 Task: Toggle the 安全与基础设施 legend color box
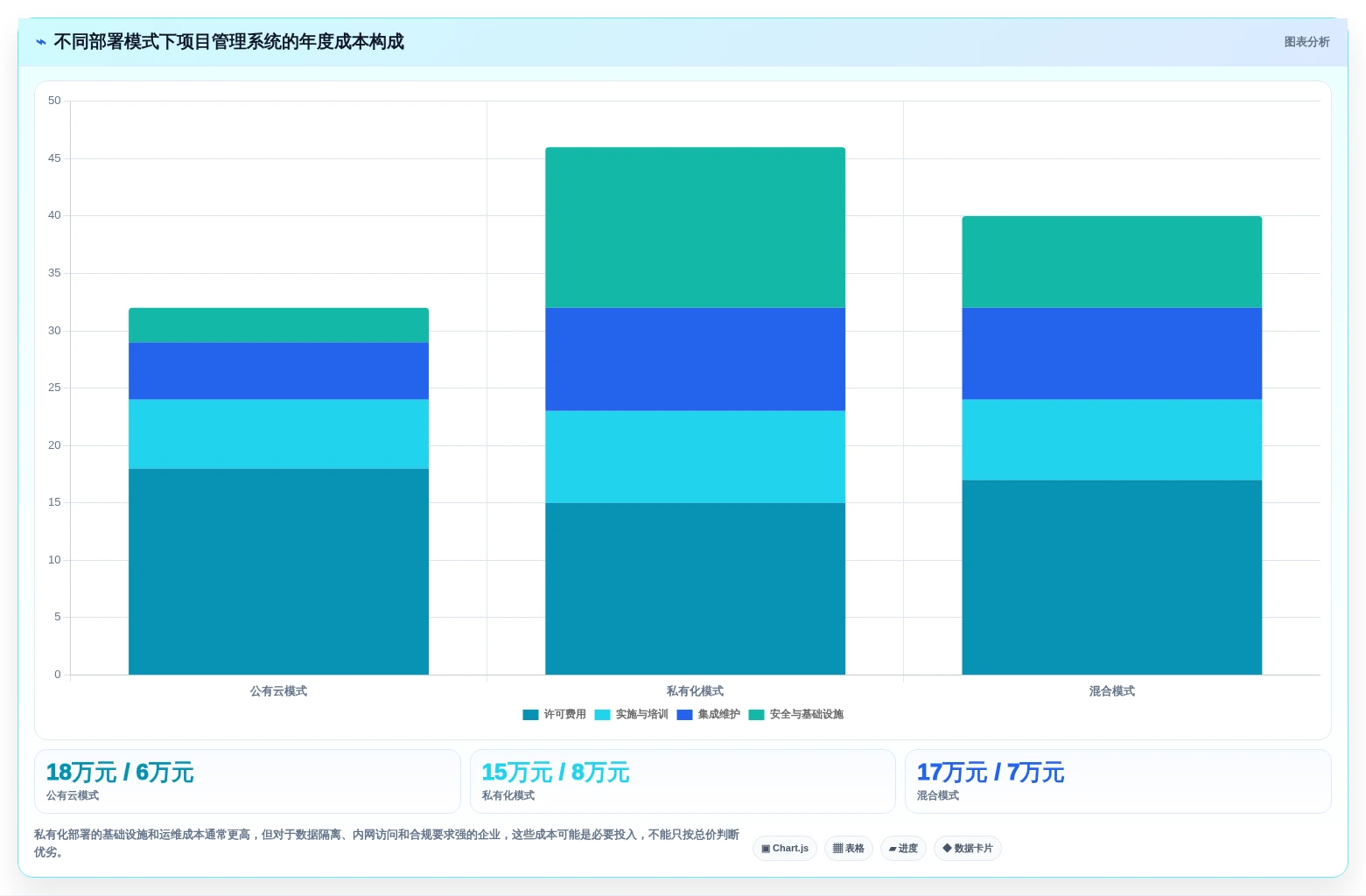click(x=756, y=715)
